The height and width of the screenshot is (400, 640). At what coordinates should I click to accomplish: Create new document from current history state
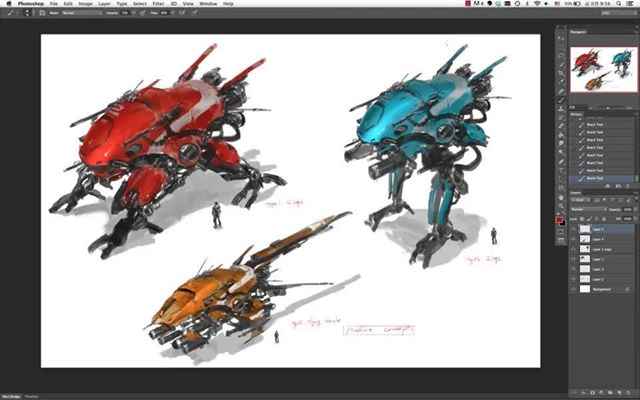[x=608, y=186]
